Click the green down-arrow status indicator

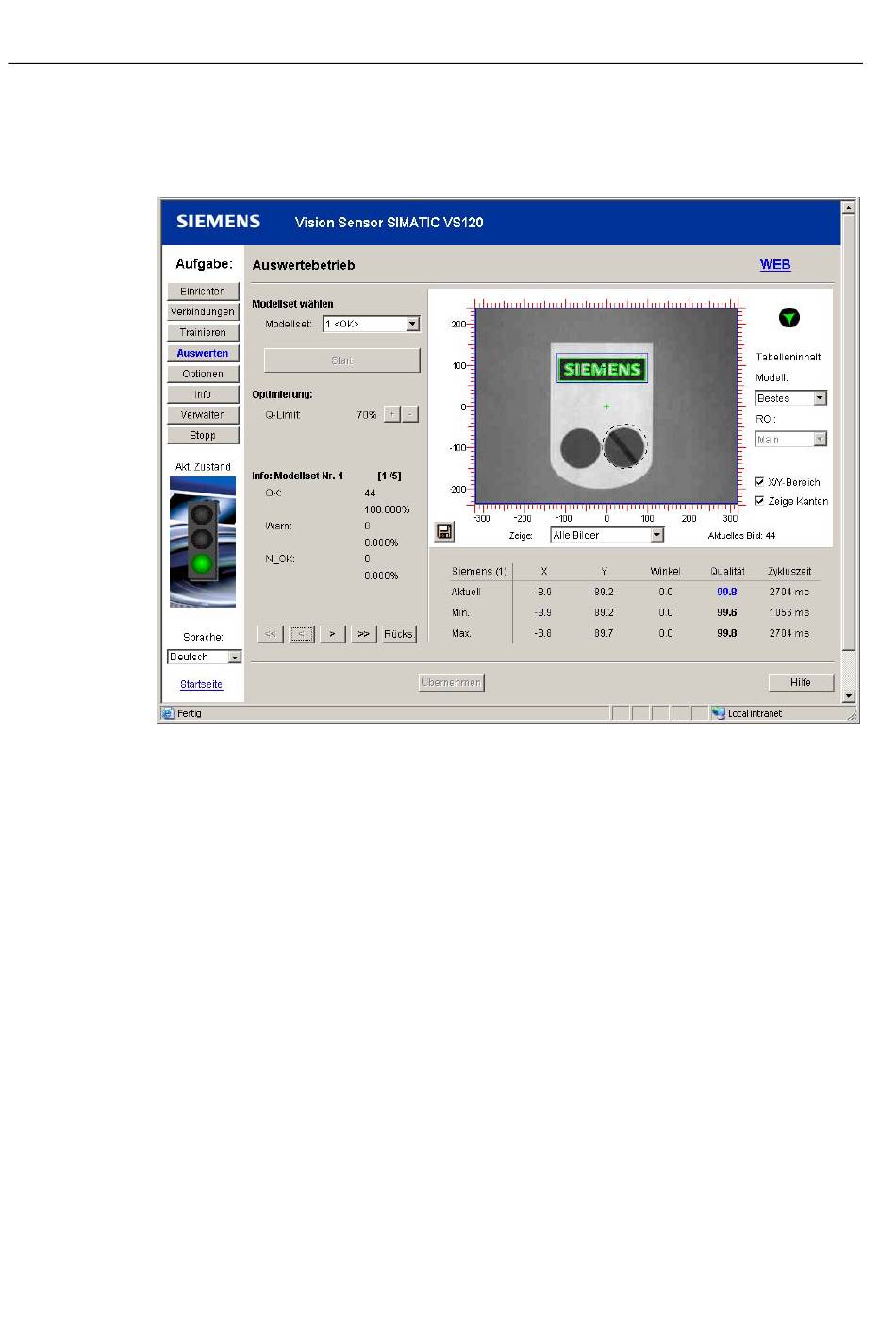(x=789, y=318)
